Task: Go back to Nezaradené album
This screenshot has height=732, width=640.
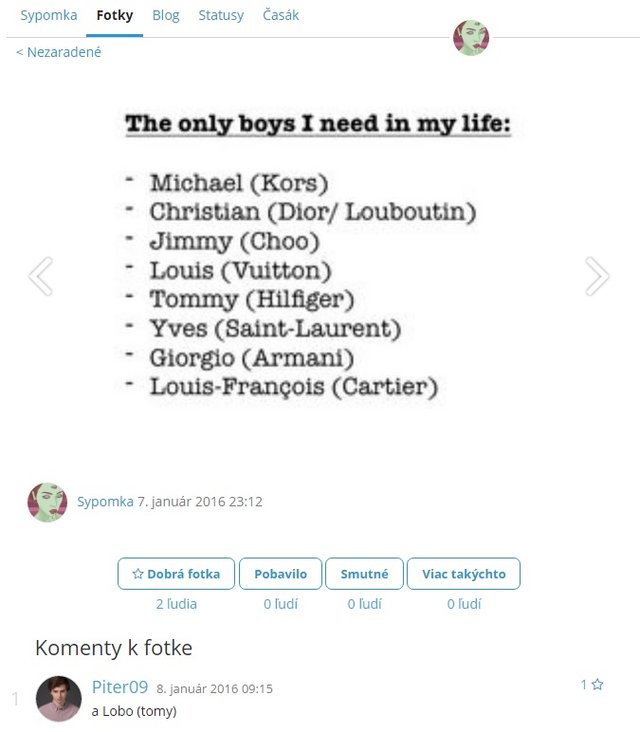Action: click(59, 52)
